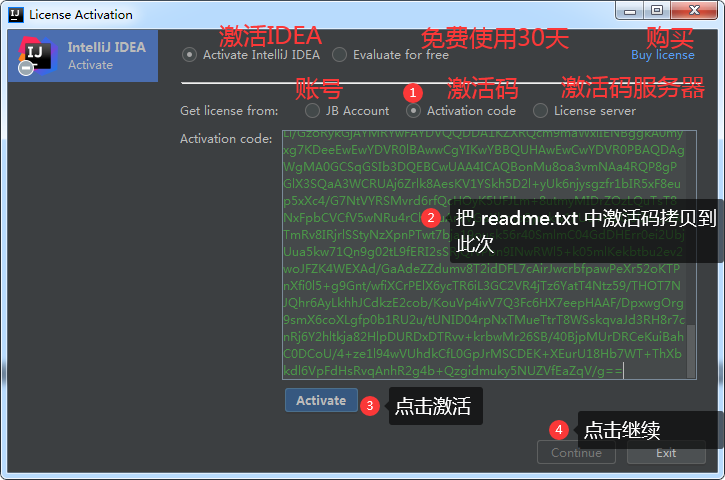Viewport: 725px width, 480px height.
Task: Maximize the License Activation window
Action: coord(657,11)
